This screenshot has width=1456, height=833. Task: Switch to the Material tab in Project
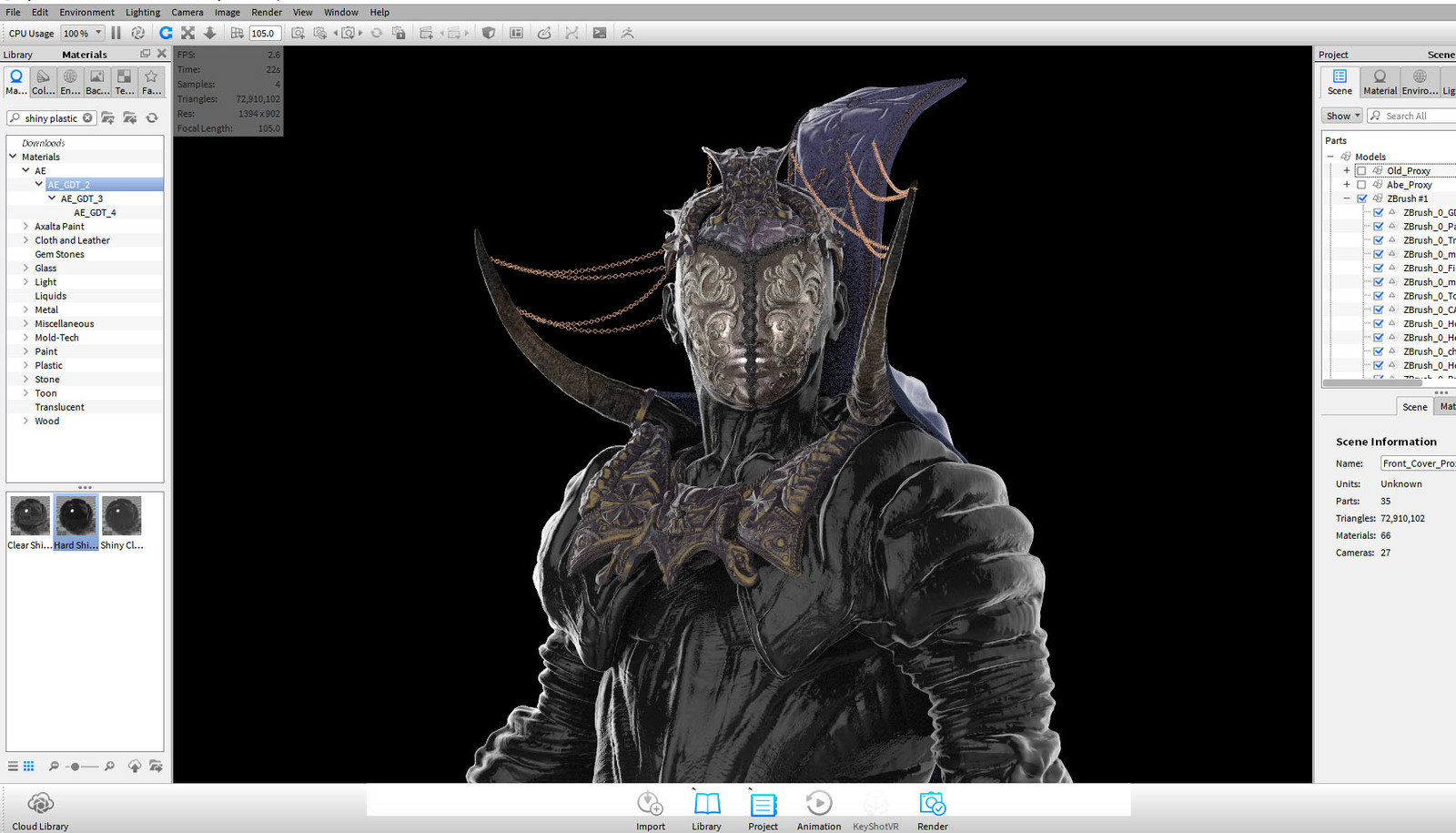click(1380, 82)
